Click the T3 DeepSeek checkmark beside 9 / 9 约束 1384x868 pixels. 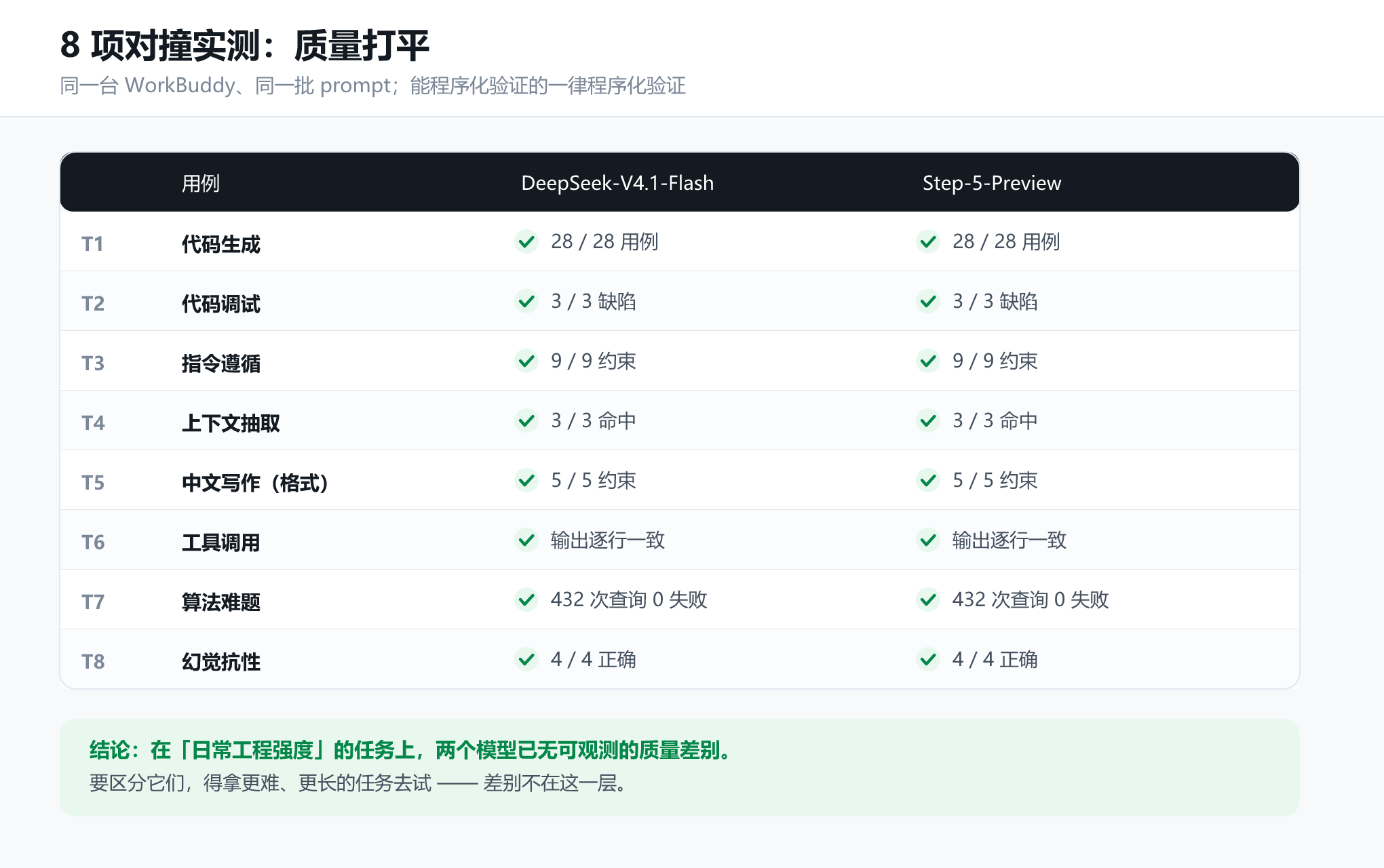click(526, 361)
